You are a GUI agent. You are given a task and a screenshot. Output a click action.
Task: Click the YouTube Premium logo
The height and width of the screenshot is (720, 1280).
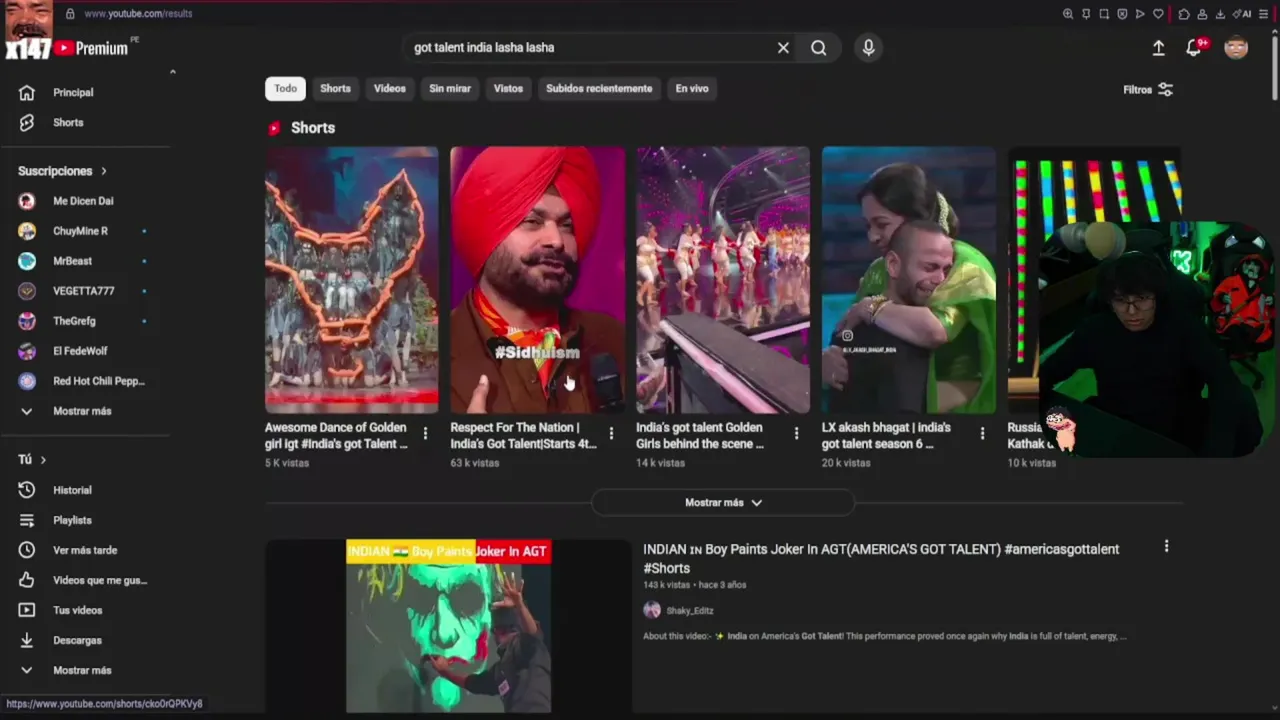point(92,48)
